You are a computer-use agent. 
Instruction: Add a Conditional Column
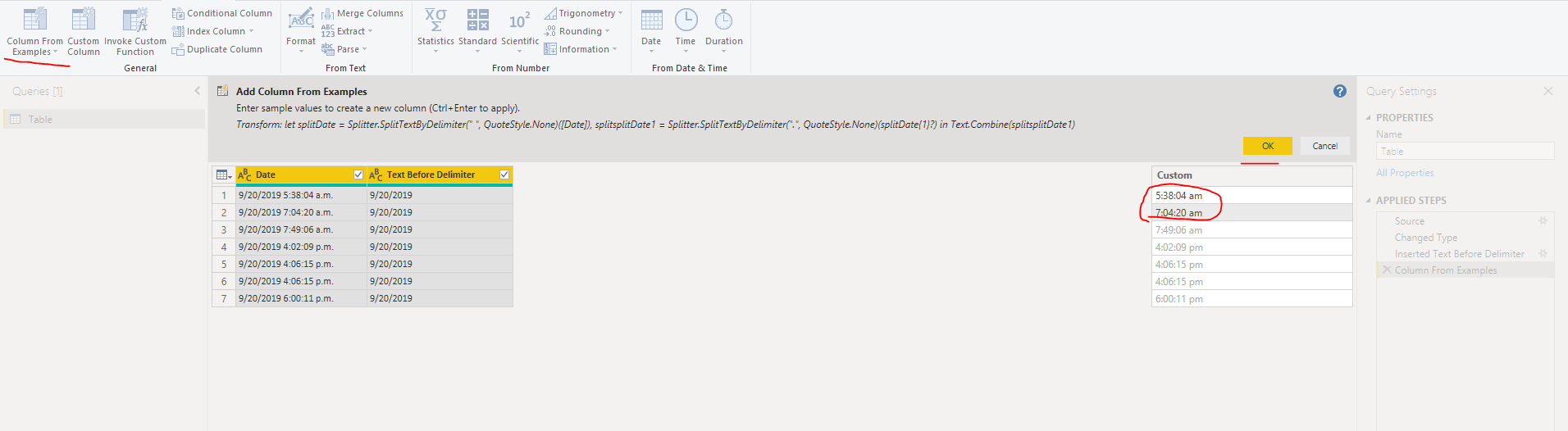tap(221, 13)
